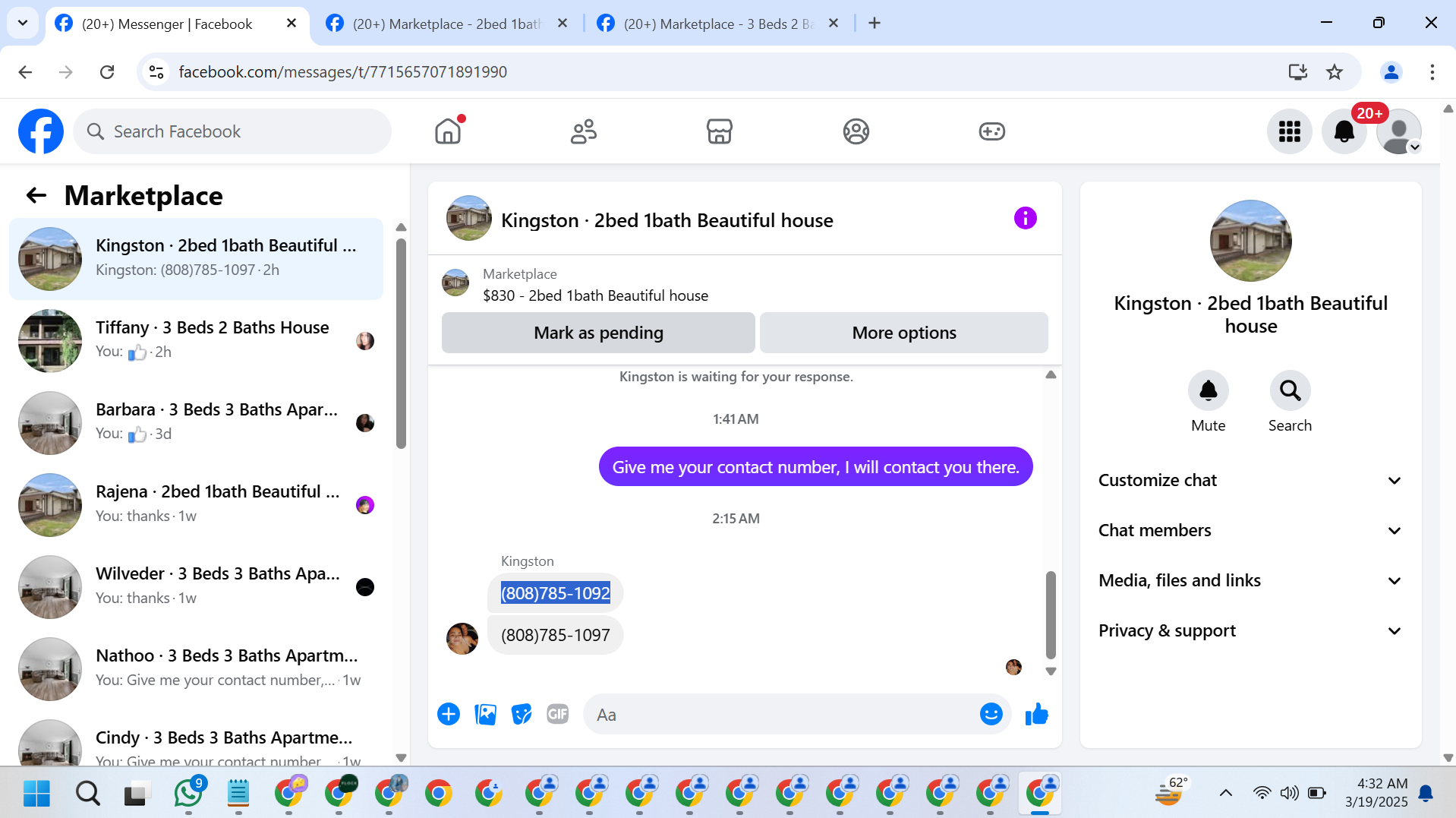Open Kingston 2bed 1bath chat
Image resolution: width=1456 pixels, height=818 pixels.
(x=196, y=259)
